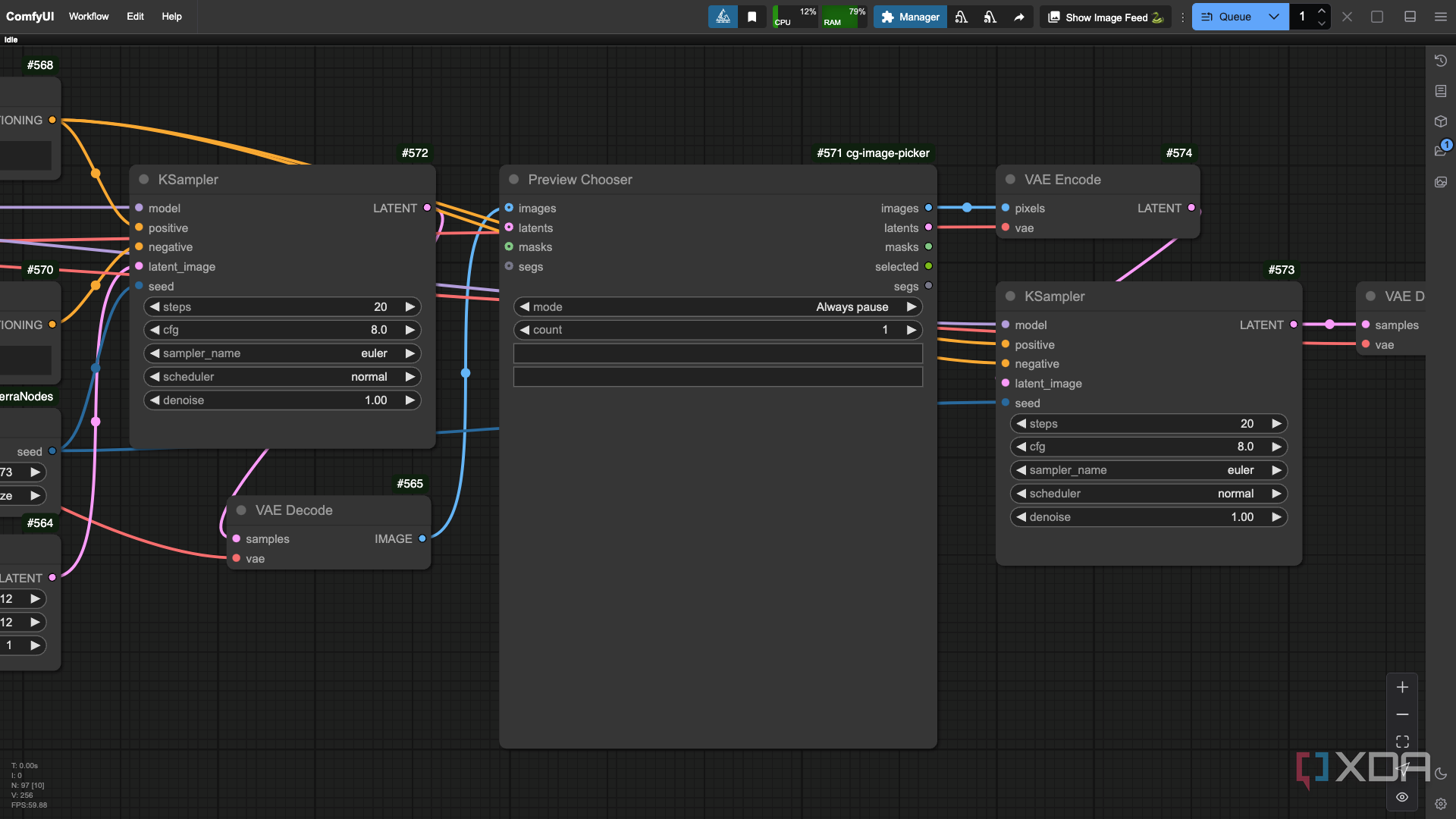
Task: Open the Help menu
Action: coord(171,17)
